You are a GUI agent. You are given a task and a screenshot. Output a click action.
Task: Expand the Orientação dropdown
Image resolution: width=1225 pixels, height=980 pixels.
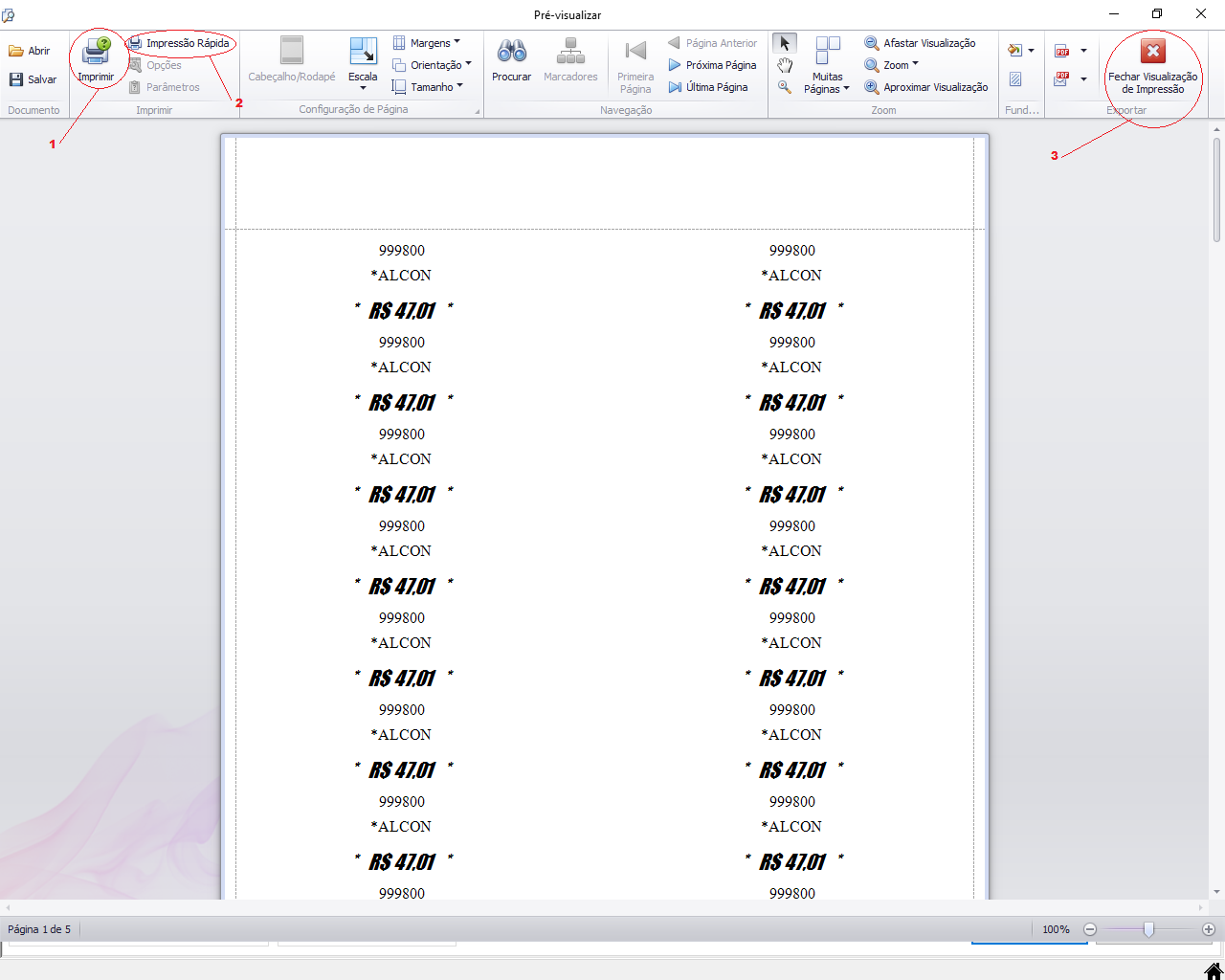432,65
